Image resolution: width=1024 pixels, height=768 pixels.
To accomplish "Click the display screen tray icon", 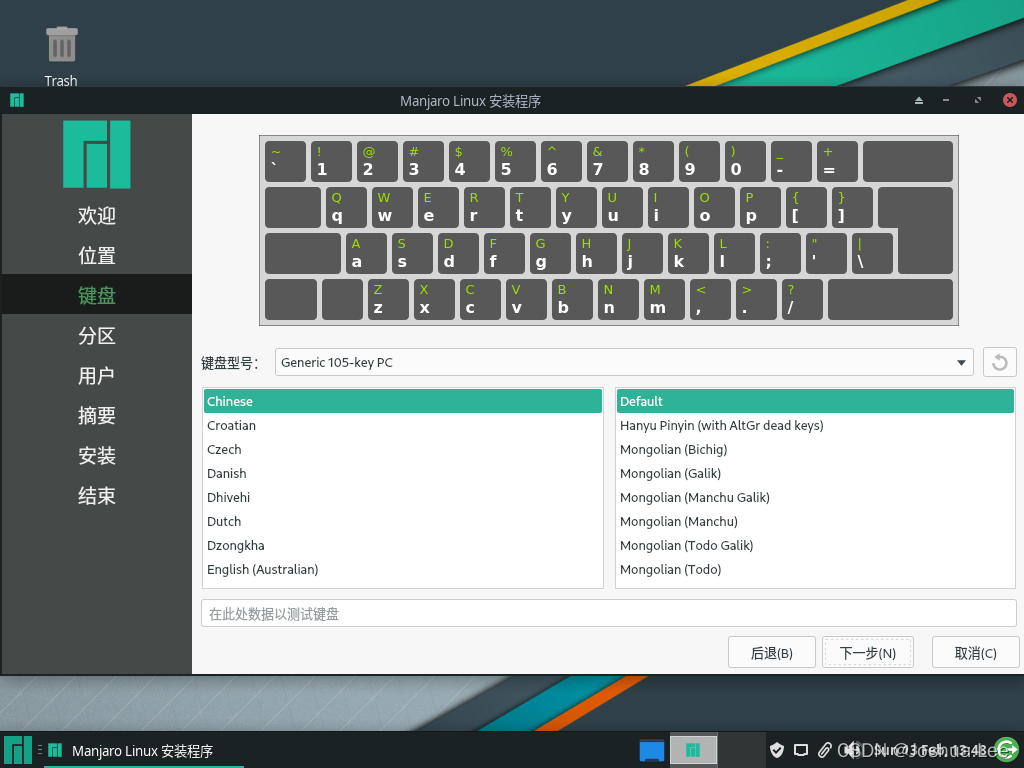I will click(x=801, y=750).
